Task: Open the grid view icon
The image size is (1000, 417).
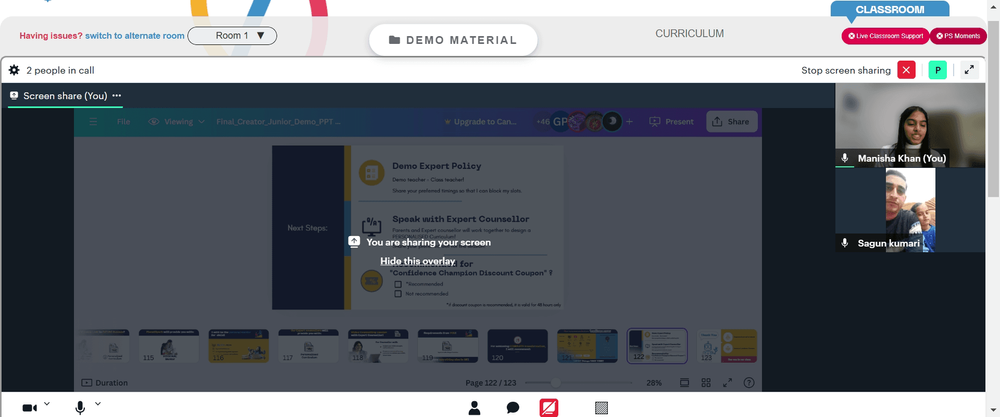Action: click(706, 383)
